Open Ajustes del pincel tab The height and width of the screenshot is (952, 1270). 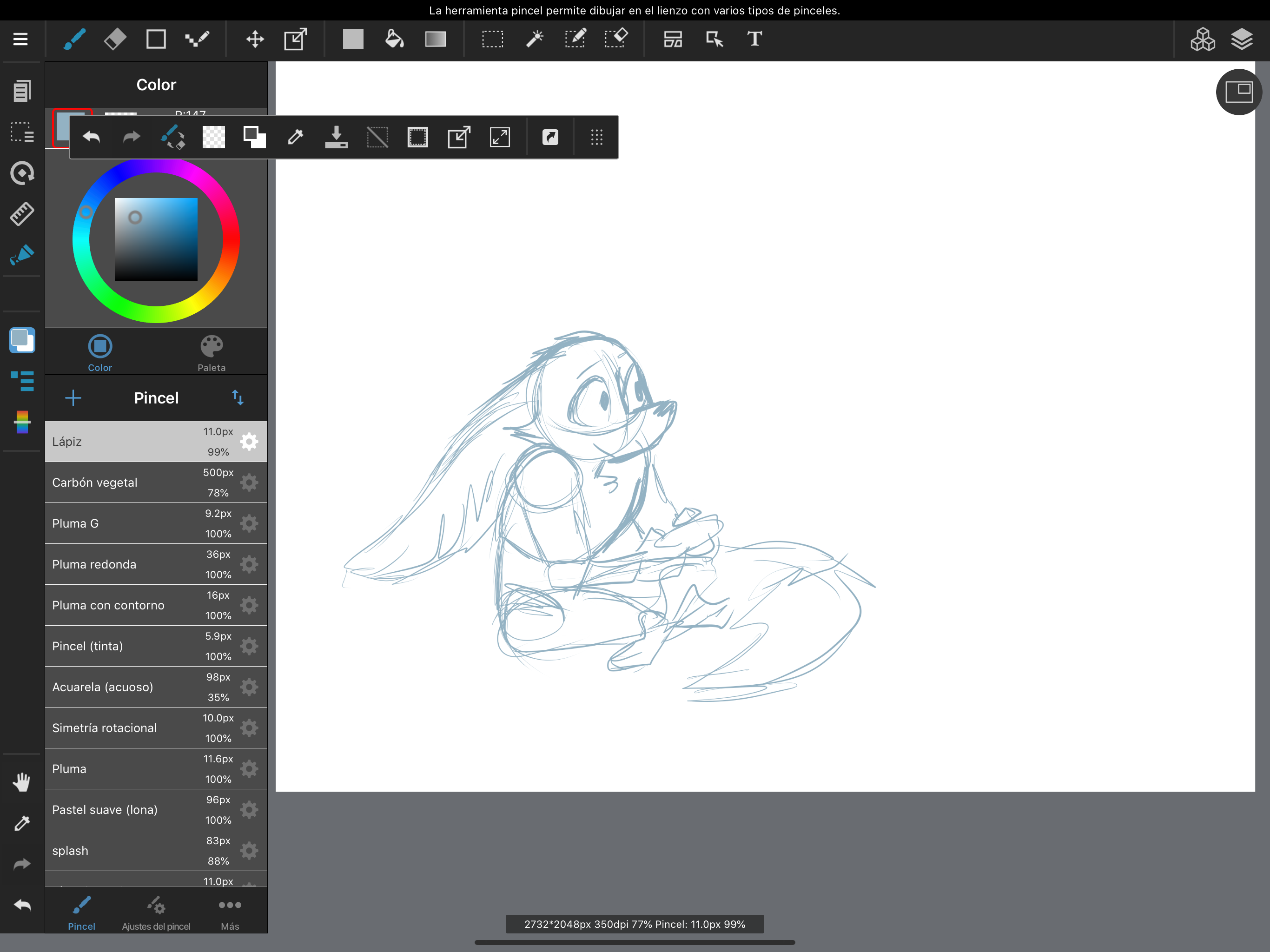(156, 912)
